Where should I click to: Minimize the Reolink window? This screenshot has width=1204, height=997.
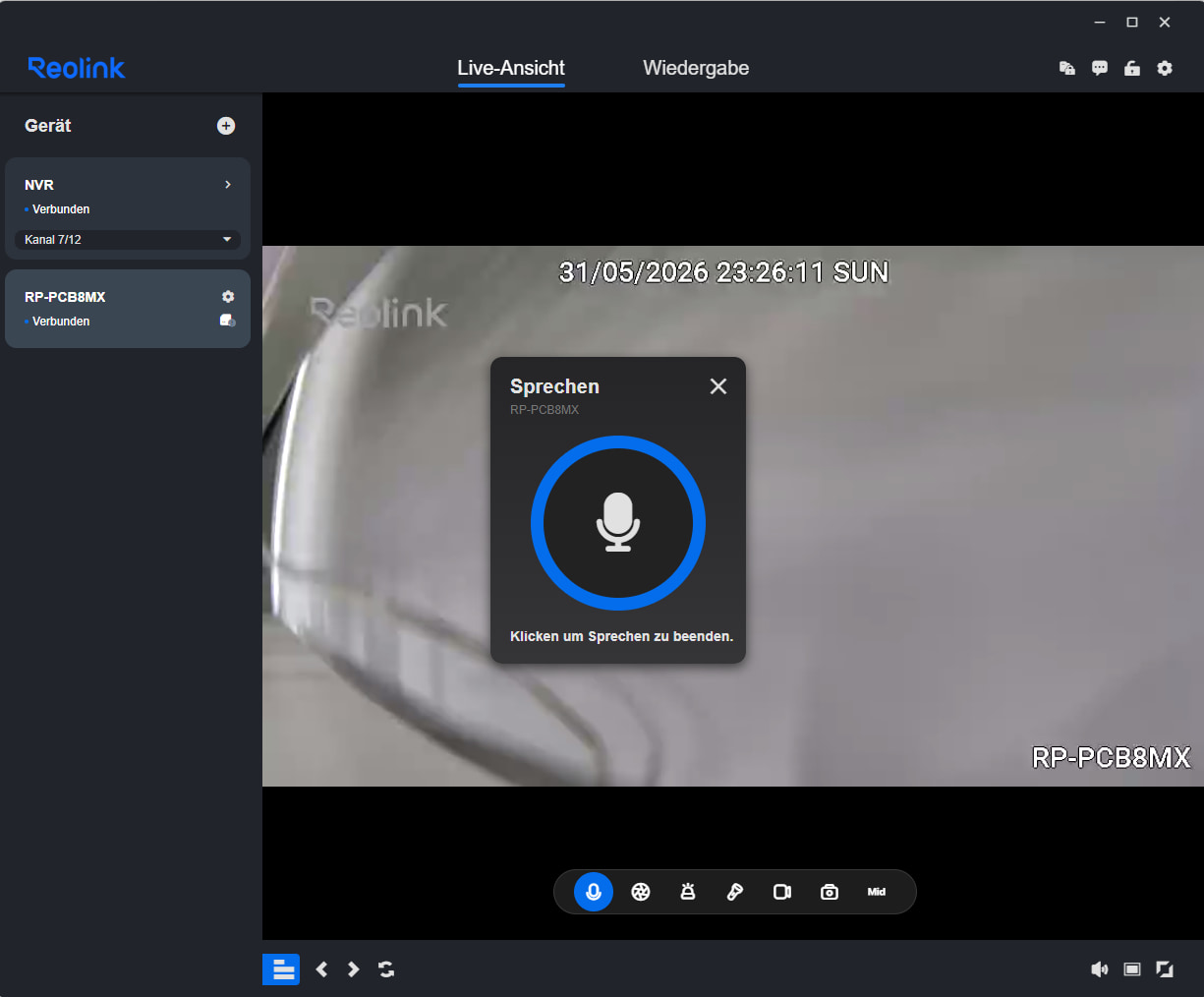pyautogui.click(x=1100, y=22)
